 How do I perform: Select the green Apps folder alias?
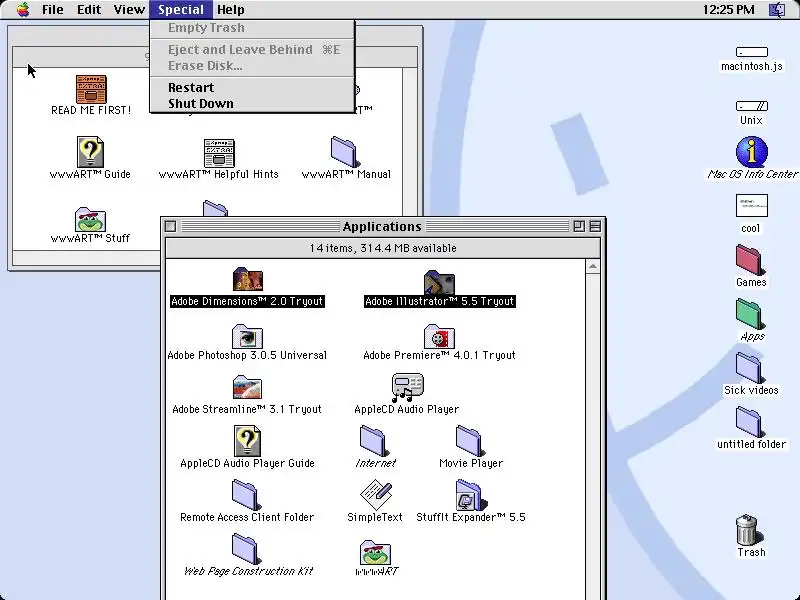point(749,314)
